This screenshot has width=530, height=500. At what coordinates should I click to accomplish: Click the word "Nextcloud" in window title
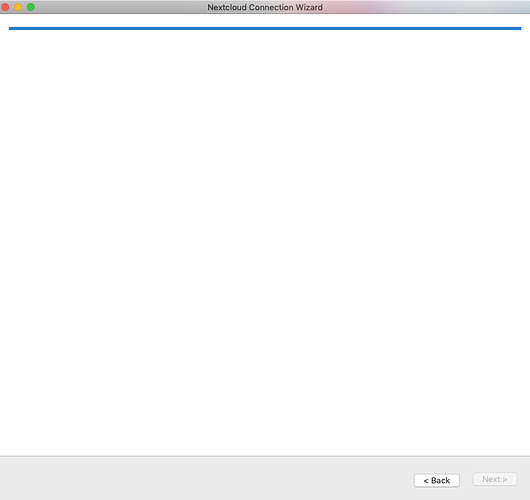click(227, 7)
